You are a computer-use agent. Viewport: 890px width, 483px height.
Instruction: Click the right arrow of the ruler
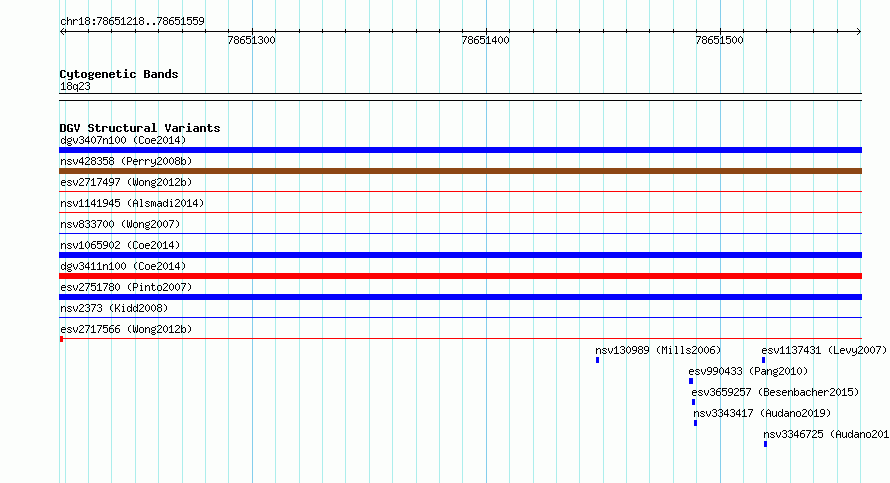click(x=858, y=31)
